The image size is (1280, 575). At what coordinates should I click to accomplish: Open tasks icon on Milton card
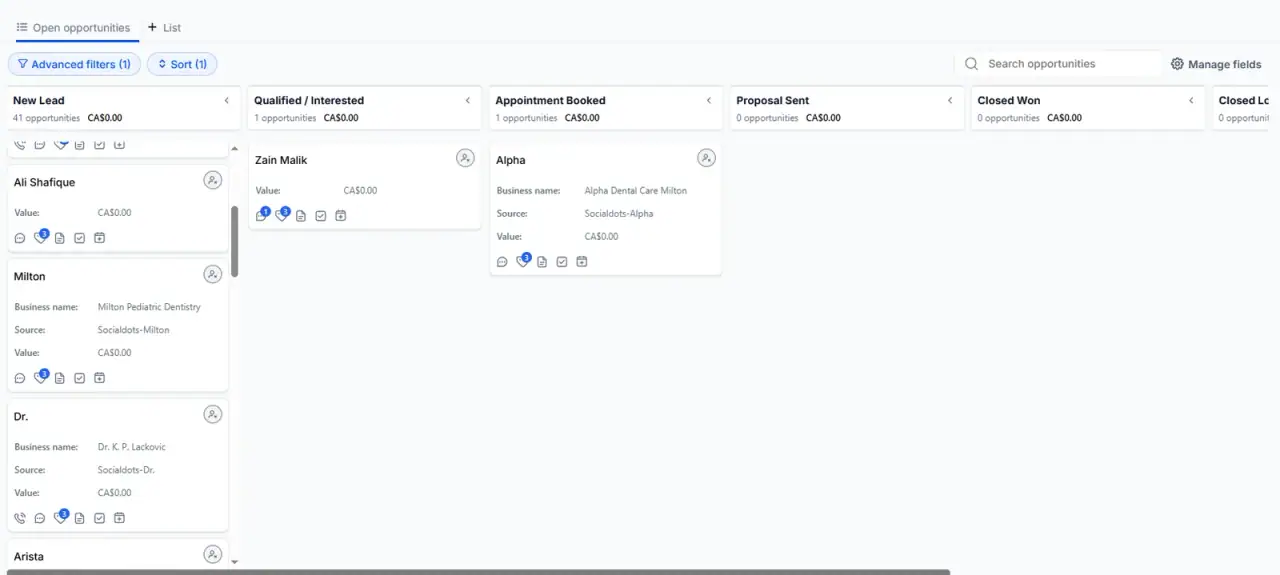[x=80, y=378]
